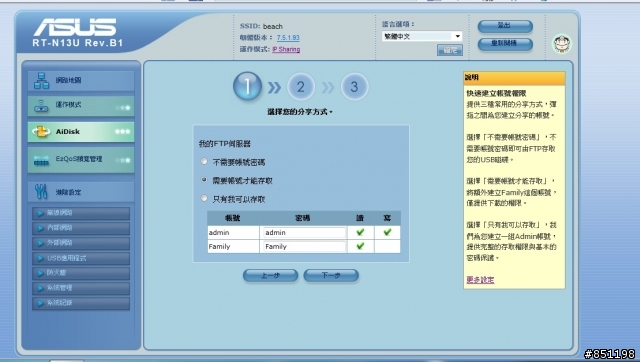Open the 網路地圖 network map icon
The image size is (640, 362).
[41, 81]
